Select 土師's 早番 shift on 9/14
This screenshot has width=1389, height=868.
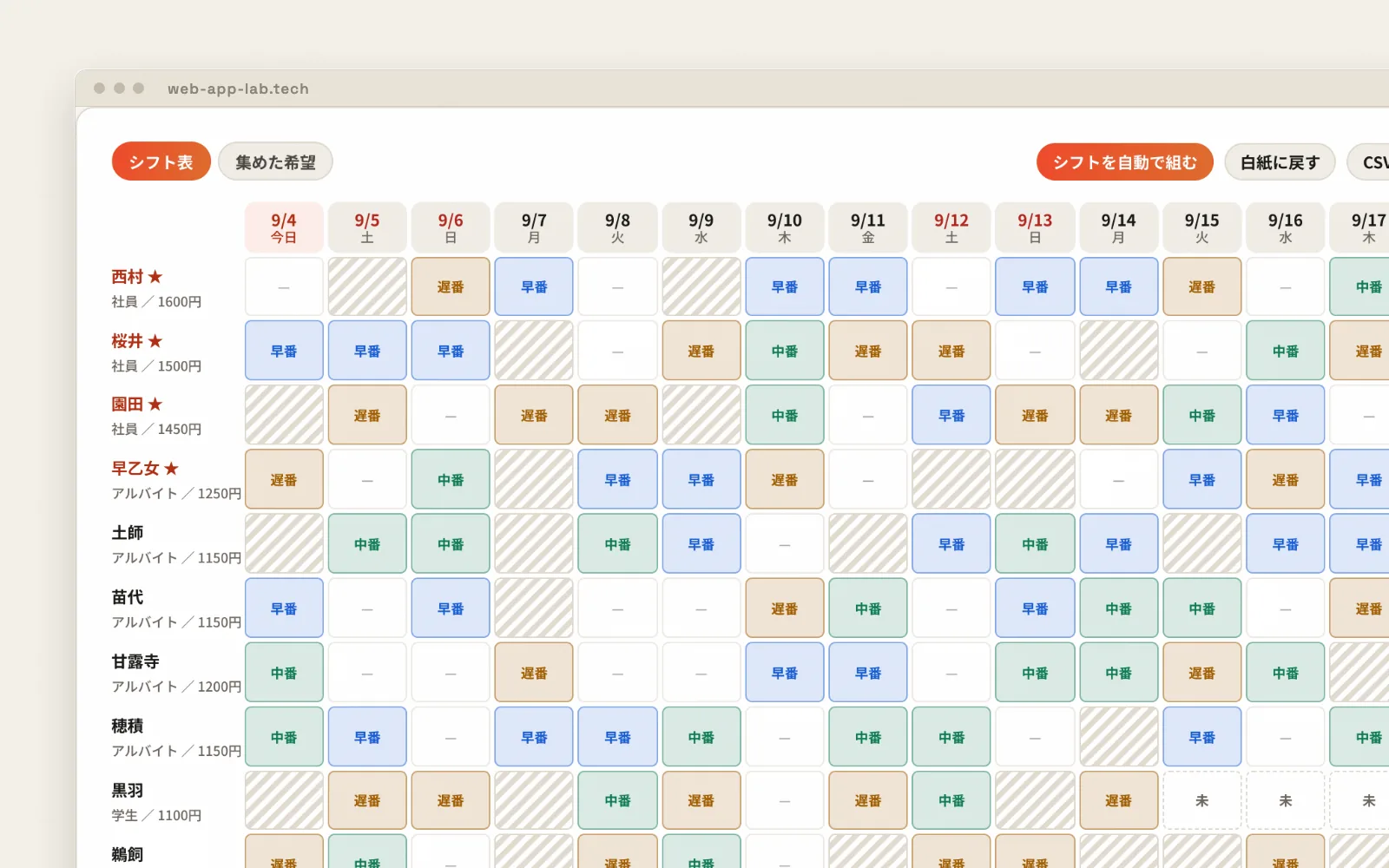point(1118,543)
